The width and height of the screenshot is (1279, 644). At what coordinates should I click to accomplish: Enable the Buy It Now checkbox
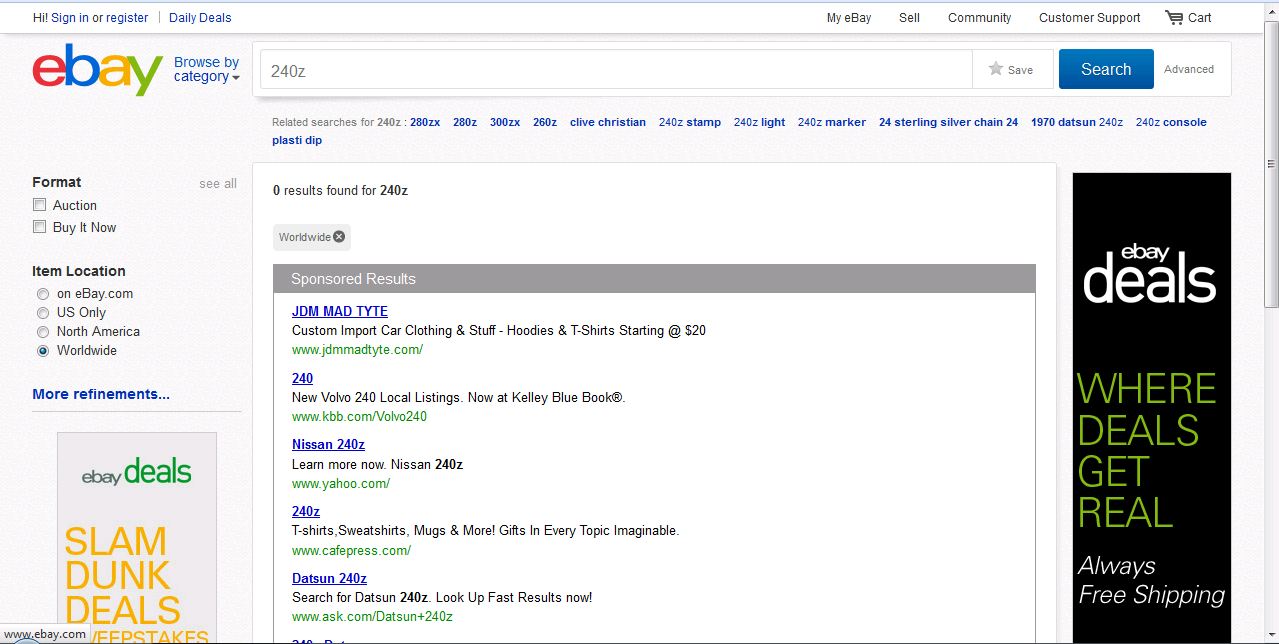pos(40,227)
